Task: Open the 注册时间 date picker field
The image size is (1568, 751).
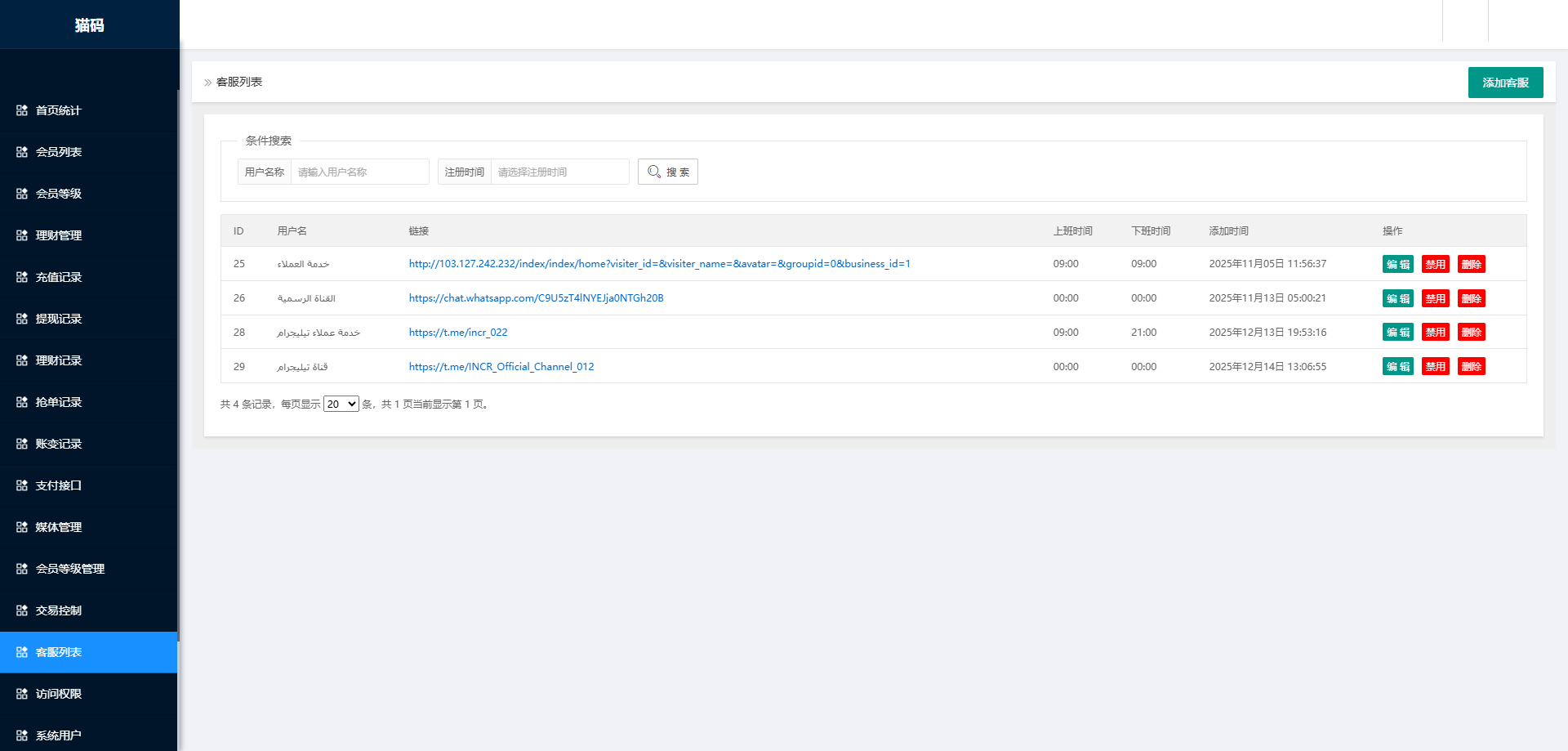Action: 559,172
